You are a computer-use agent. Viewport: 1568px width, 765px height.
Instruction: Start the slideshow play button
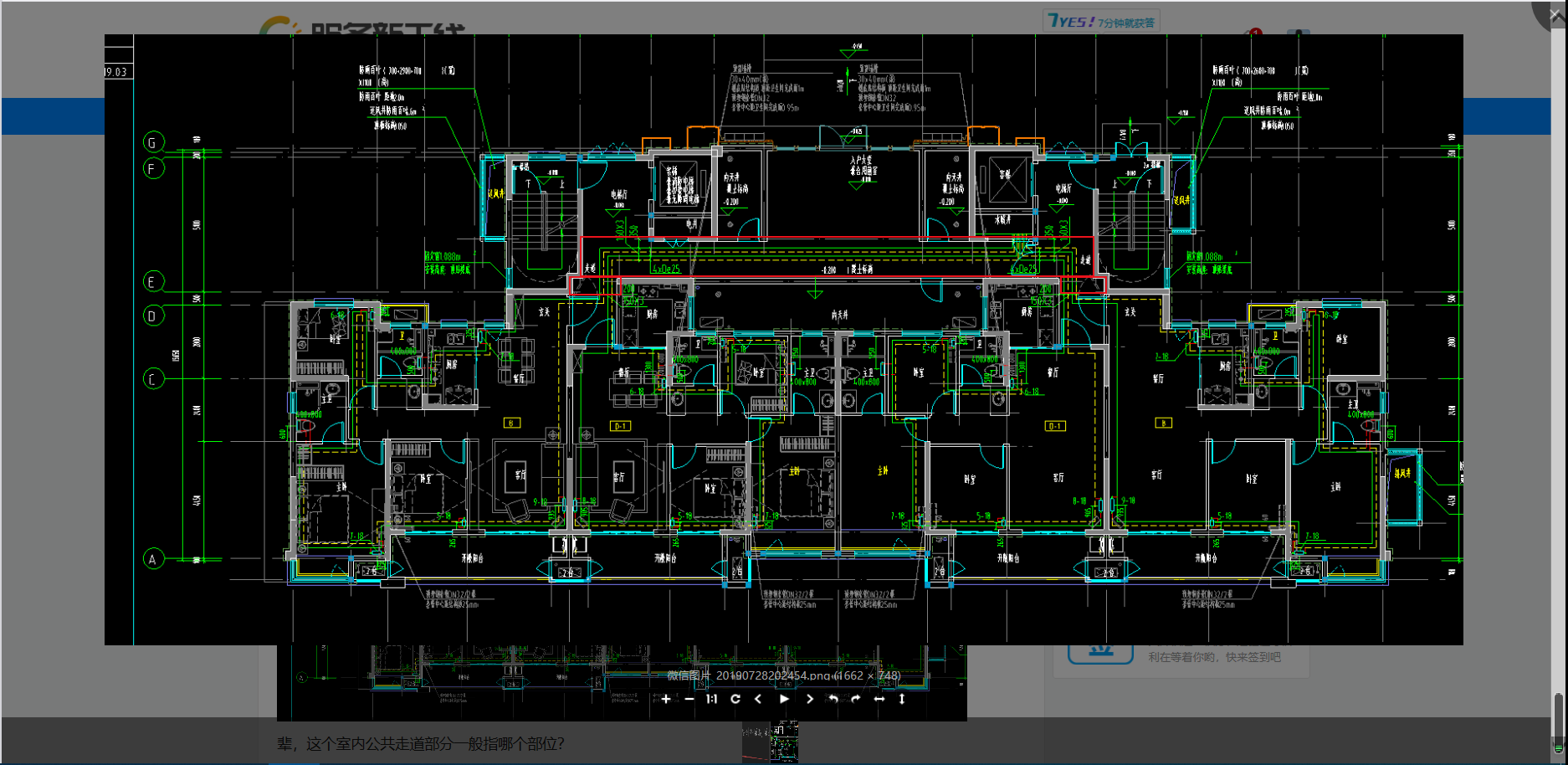(784, 699)
